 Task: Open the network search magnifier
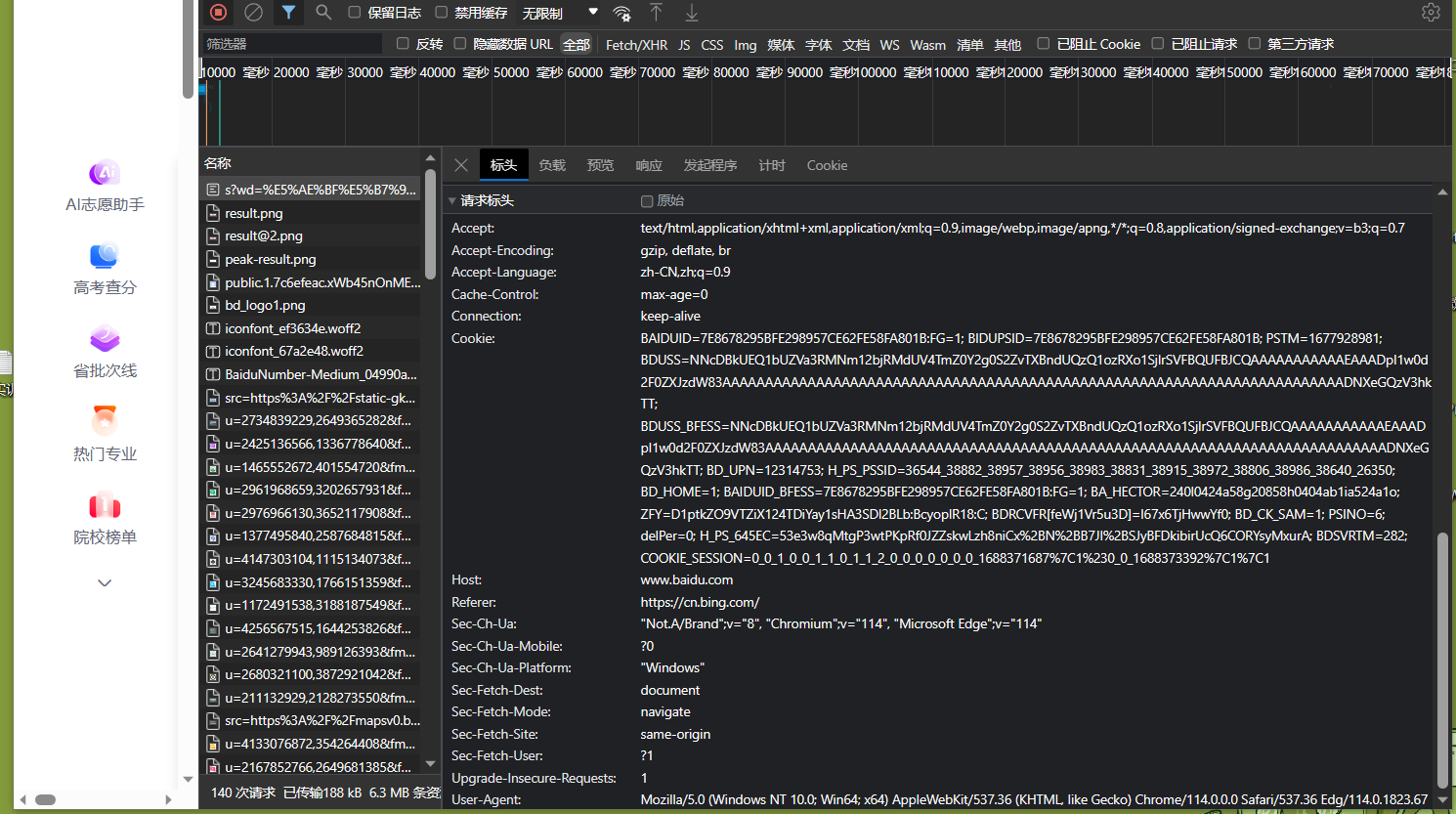[x=323, y=13]
